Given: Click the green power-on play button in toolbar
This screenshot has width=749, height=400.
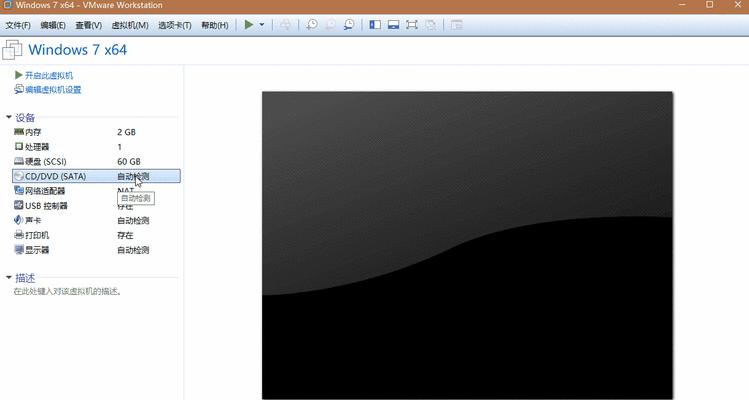Looking at the screenshot, I should coord(249,24).
